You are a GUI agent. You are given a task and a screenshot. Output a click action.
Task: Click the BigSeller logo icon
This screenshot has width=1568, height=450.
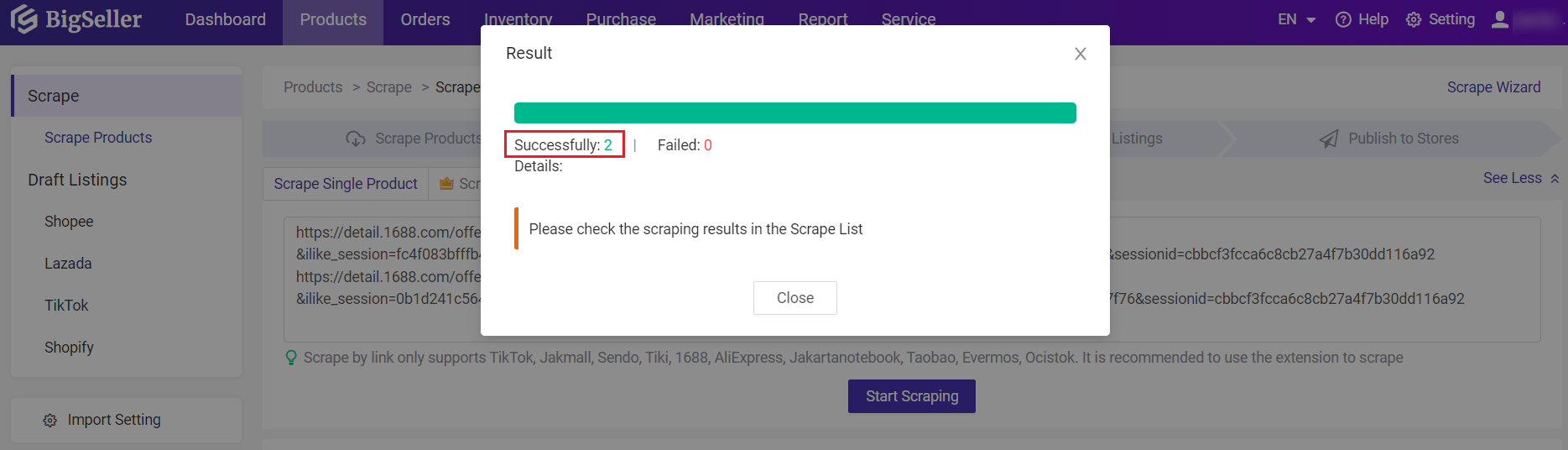pos(24,19)
